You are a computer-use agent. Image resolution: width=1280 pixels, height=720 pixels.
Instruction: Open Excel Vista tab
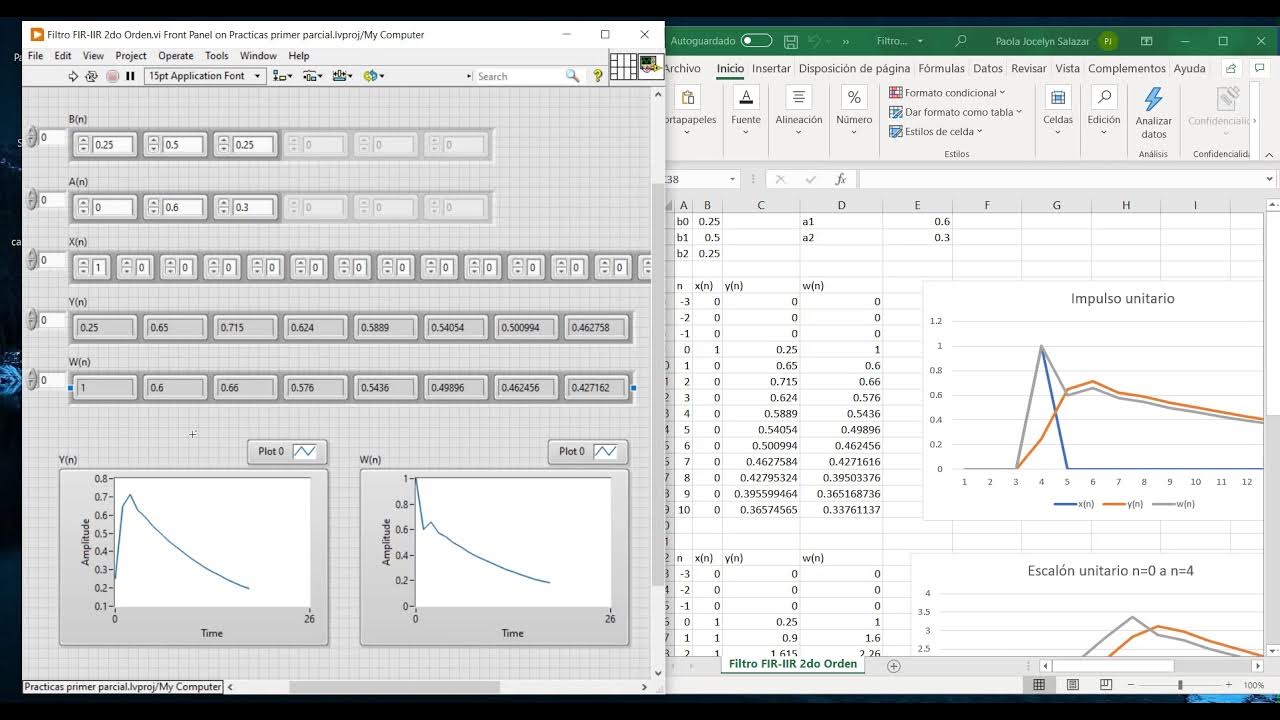1067,68
